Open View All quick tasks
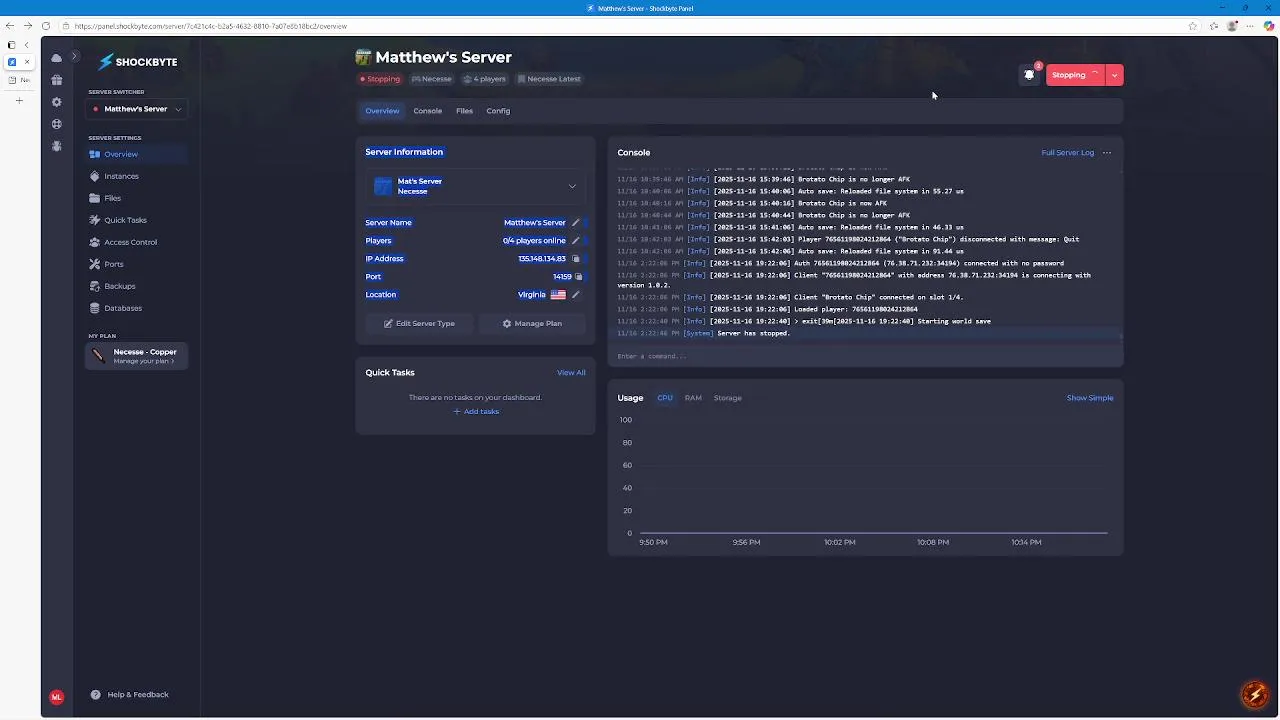 571,373
